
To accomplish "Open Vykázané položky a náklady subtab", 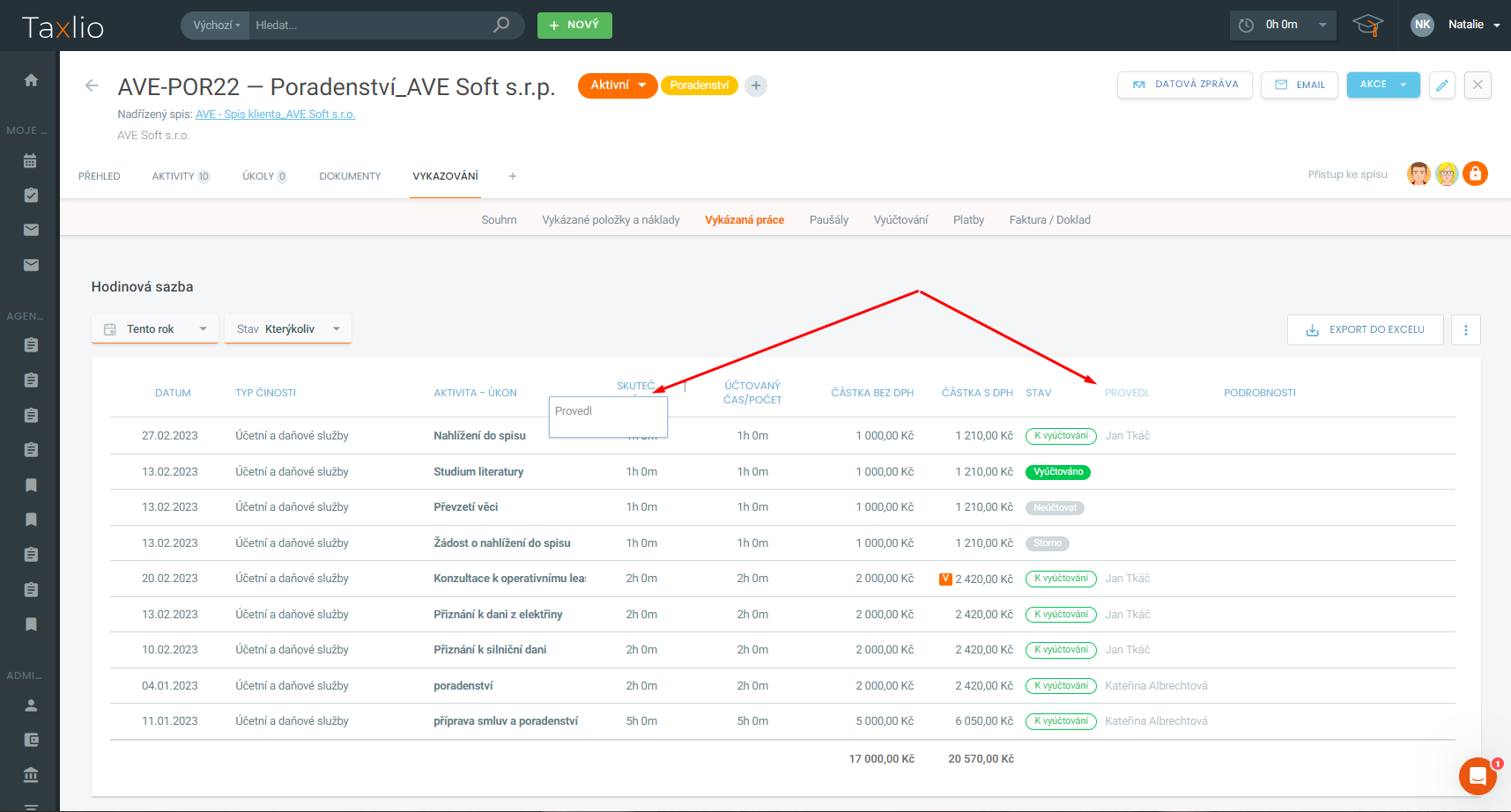I will [x=611, y=220].
